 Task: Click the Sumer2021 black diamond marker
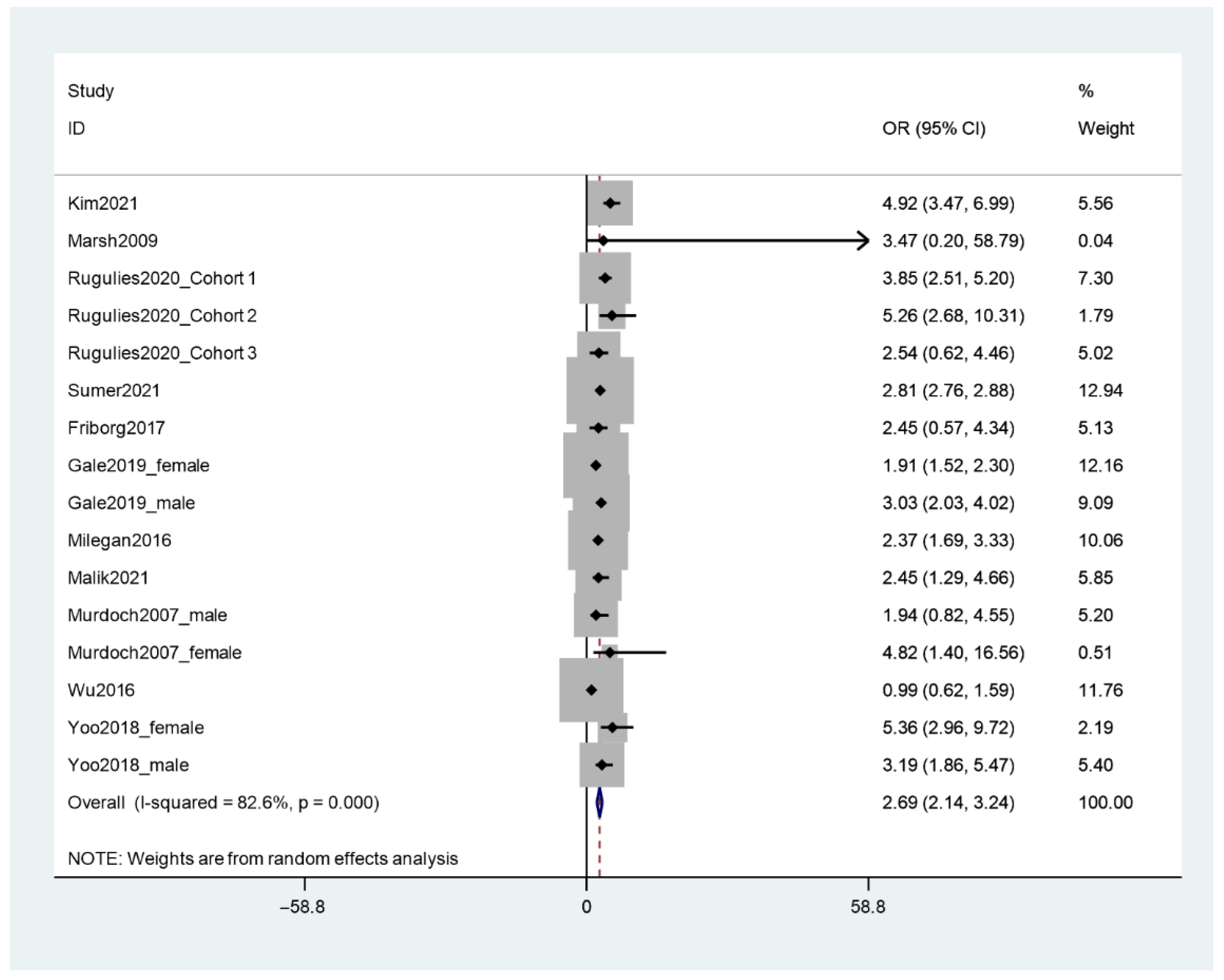pyautogui.click(x=600, y=390)
